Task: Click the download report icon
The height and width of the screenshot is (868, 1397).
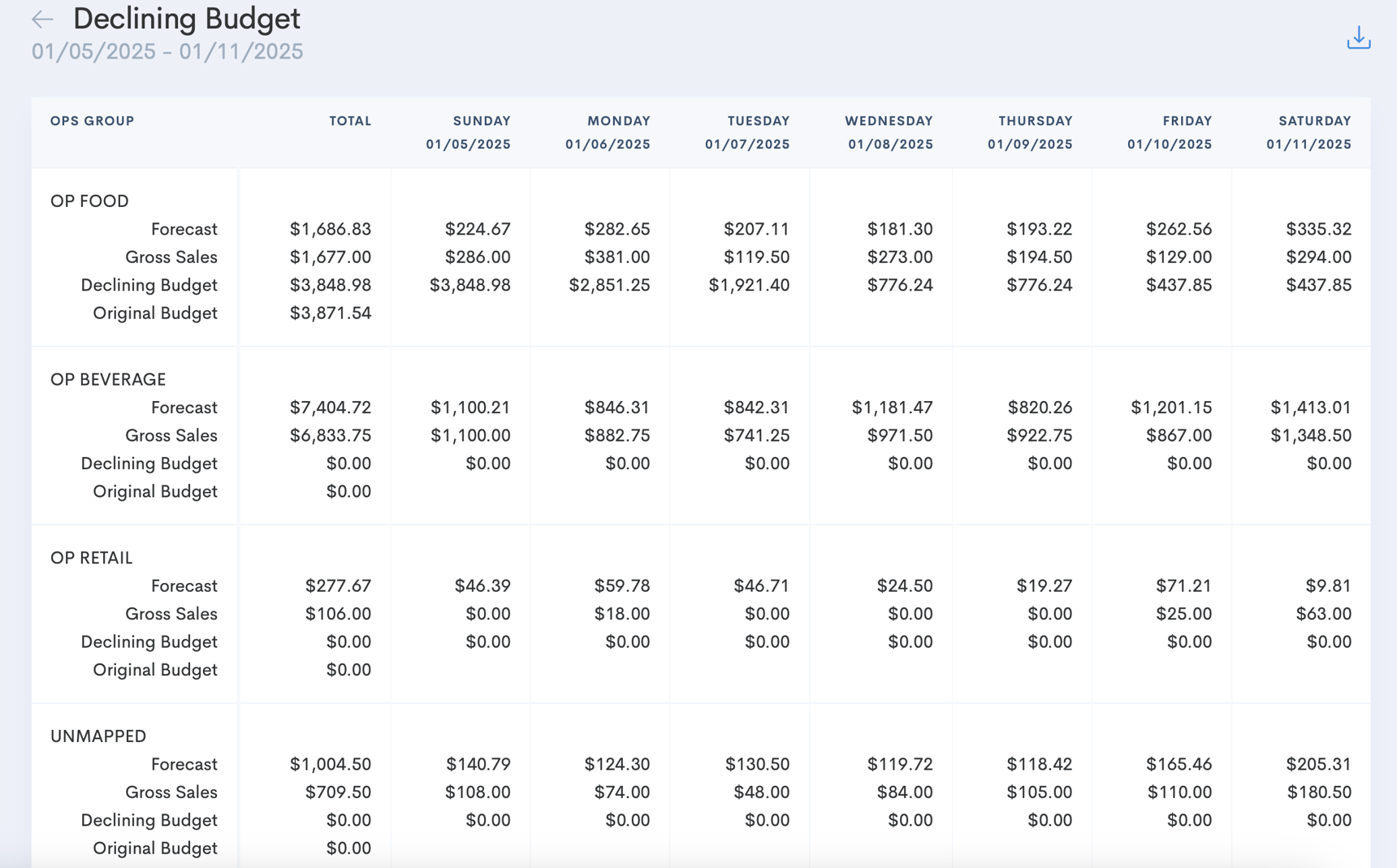Action: (1358, 37)
